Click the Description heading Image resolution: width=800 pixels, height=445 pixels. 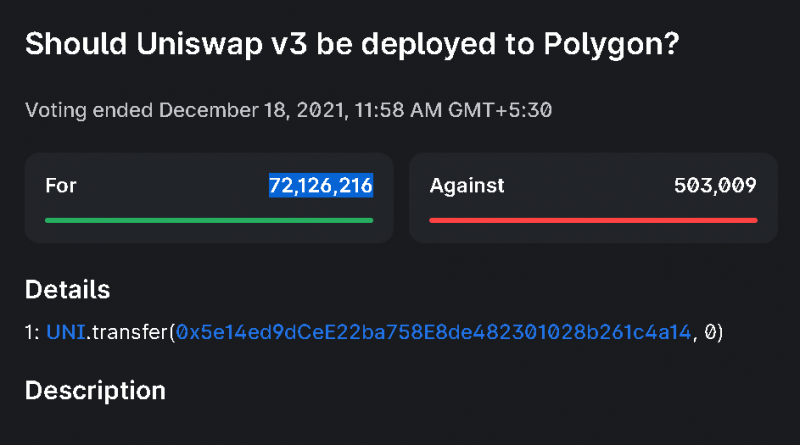point(94,390)
